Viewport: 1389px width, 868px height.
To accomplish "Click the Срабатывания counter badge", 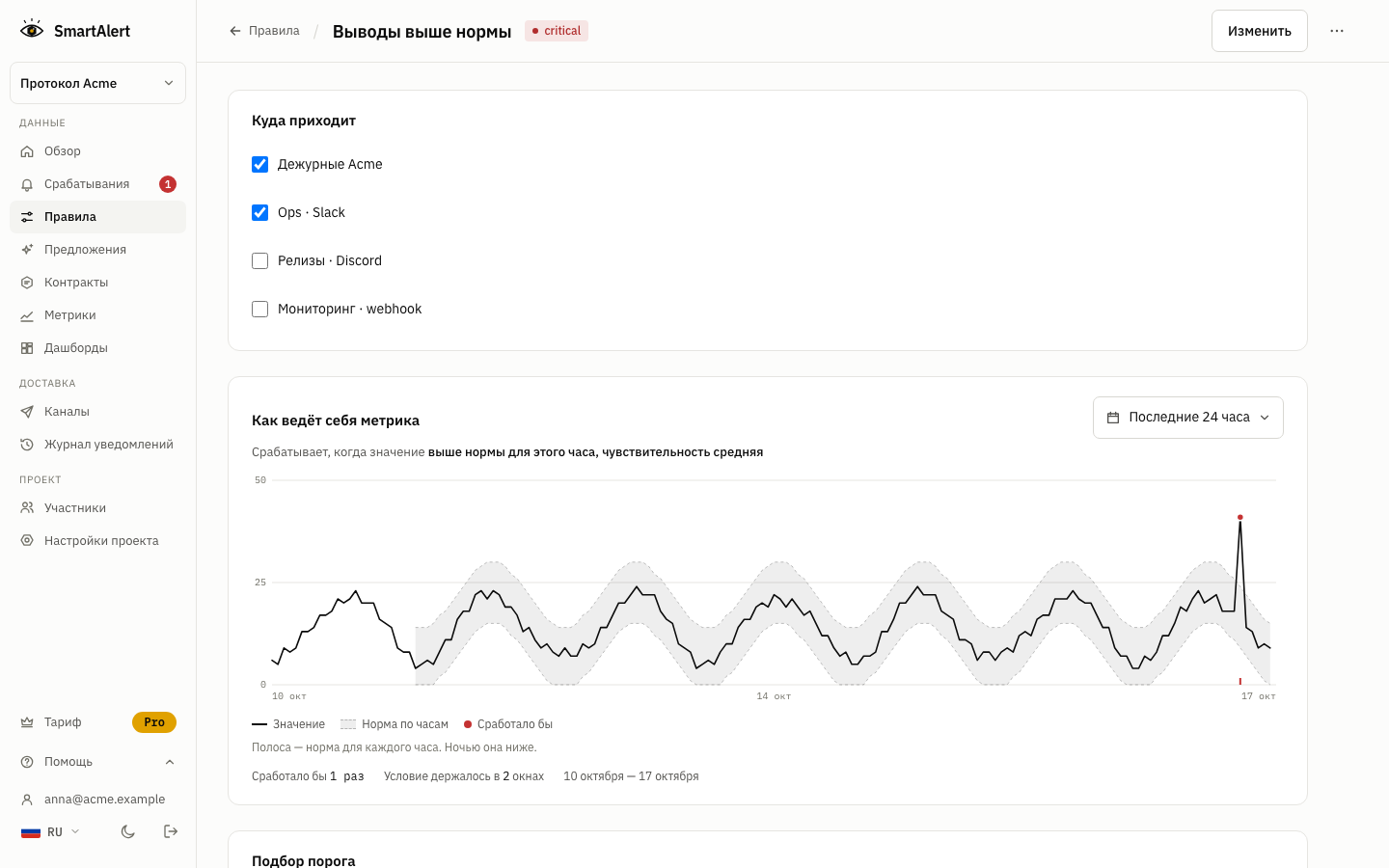I will click(168, 184).
